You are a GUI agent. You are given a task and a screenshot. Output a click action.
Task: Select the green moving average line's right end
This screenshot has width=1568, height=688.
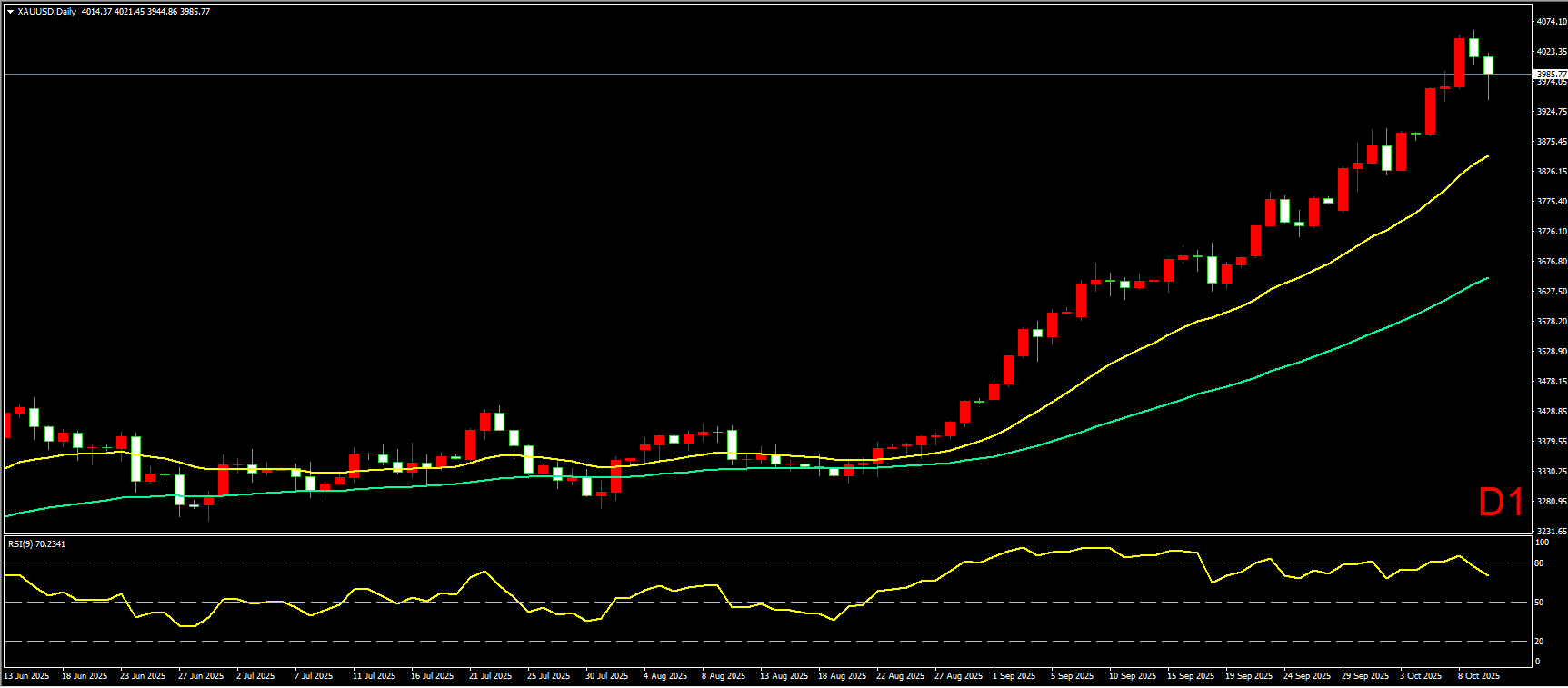1487,278
